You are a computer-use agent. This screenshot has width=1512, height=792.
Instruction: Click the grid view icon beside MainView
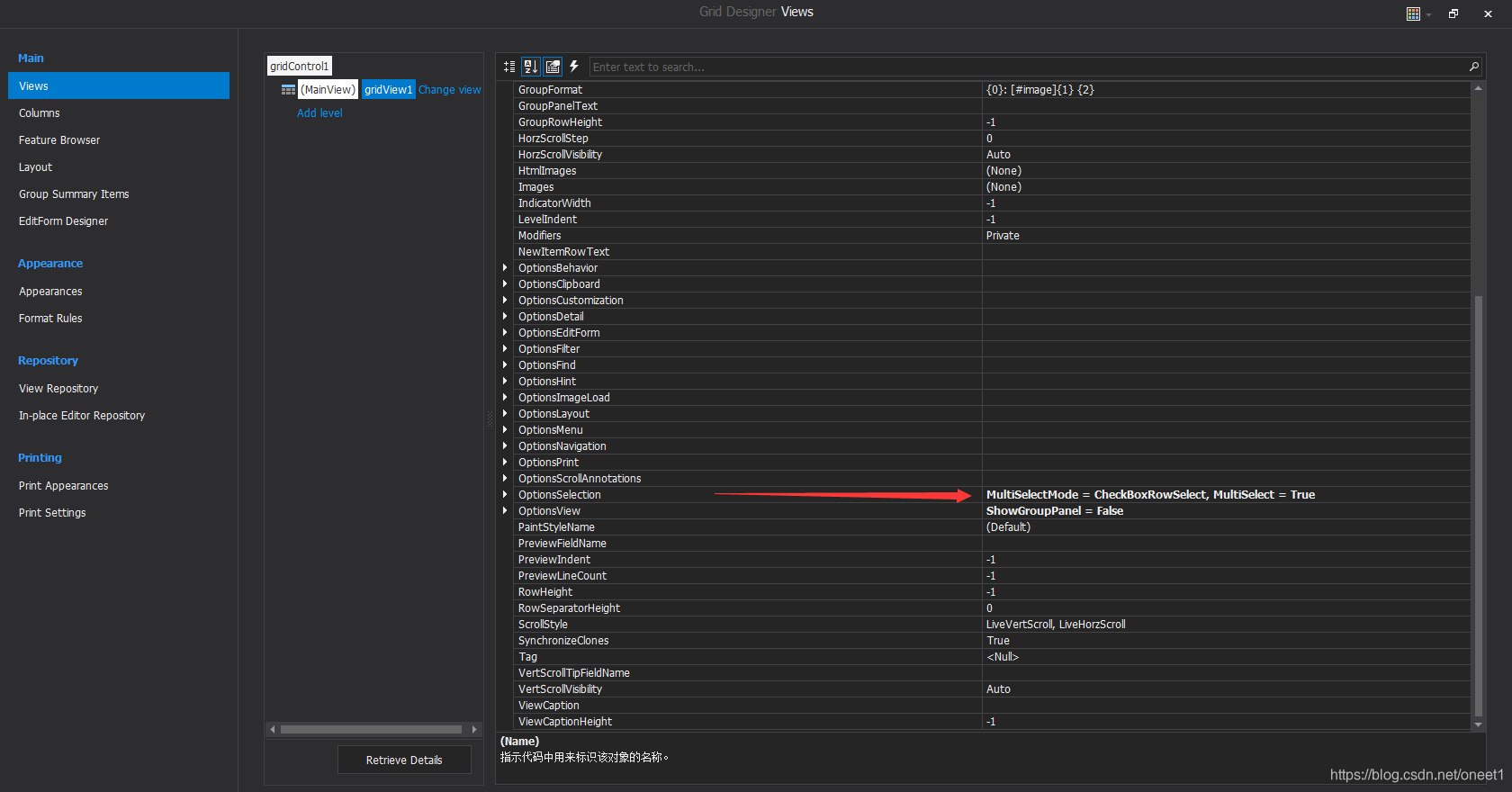[x=288, y=90]
